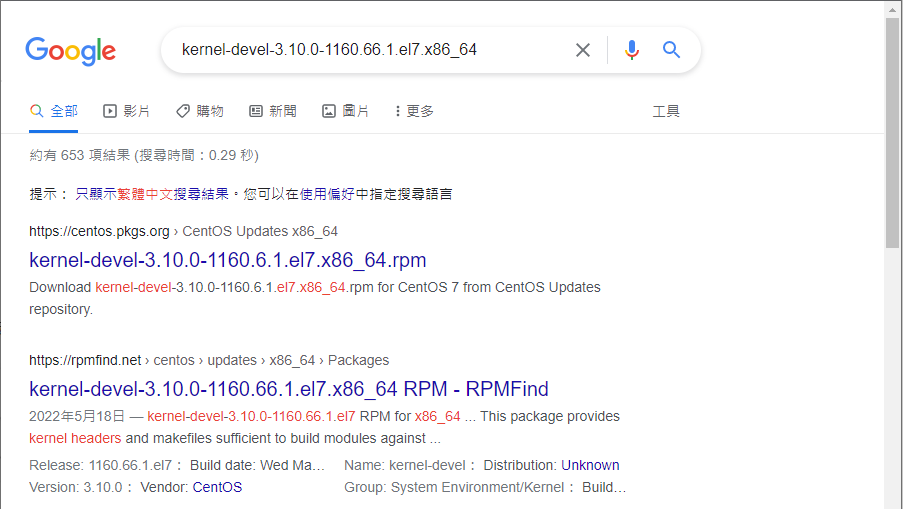Click the scrollbar up arrow
This screenshot has width=903, height=509.
tap(893, 10)
